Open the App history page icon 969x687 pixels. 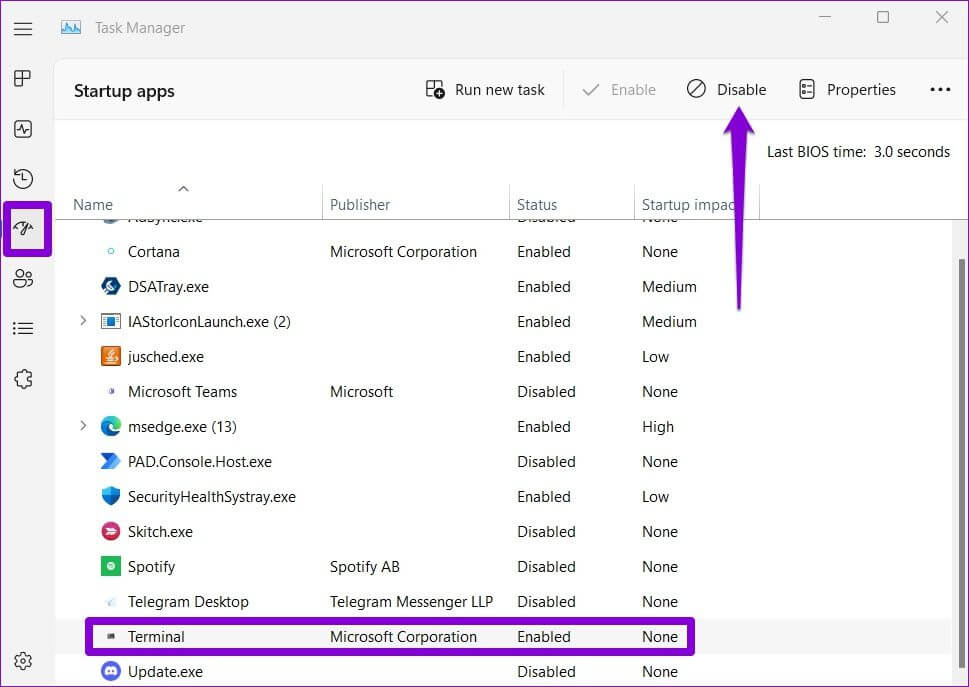click(23, 179)
